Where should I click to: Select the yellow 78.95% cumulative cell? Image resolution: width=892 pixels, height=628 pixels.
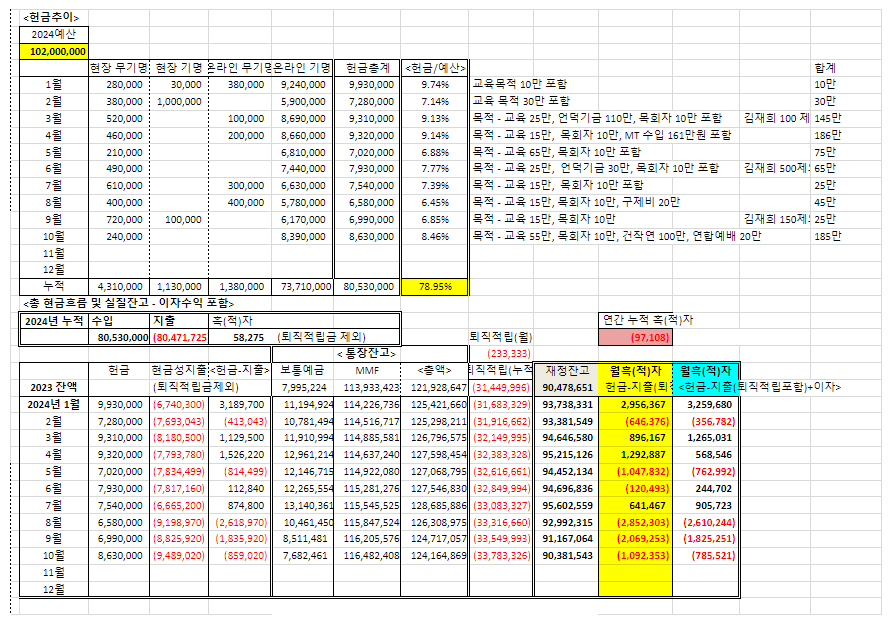(x=435, y=287)
